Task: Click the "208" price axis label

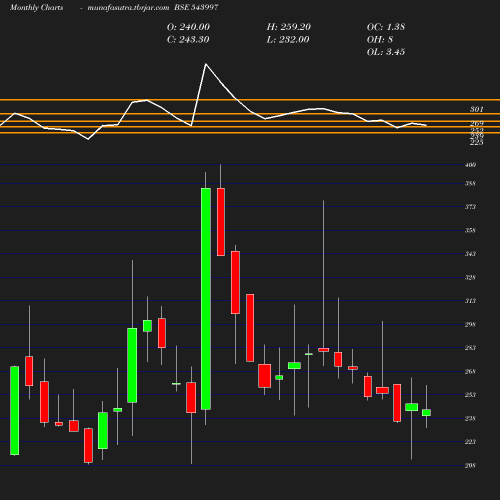Action: point(470,465)
